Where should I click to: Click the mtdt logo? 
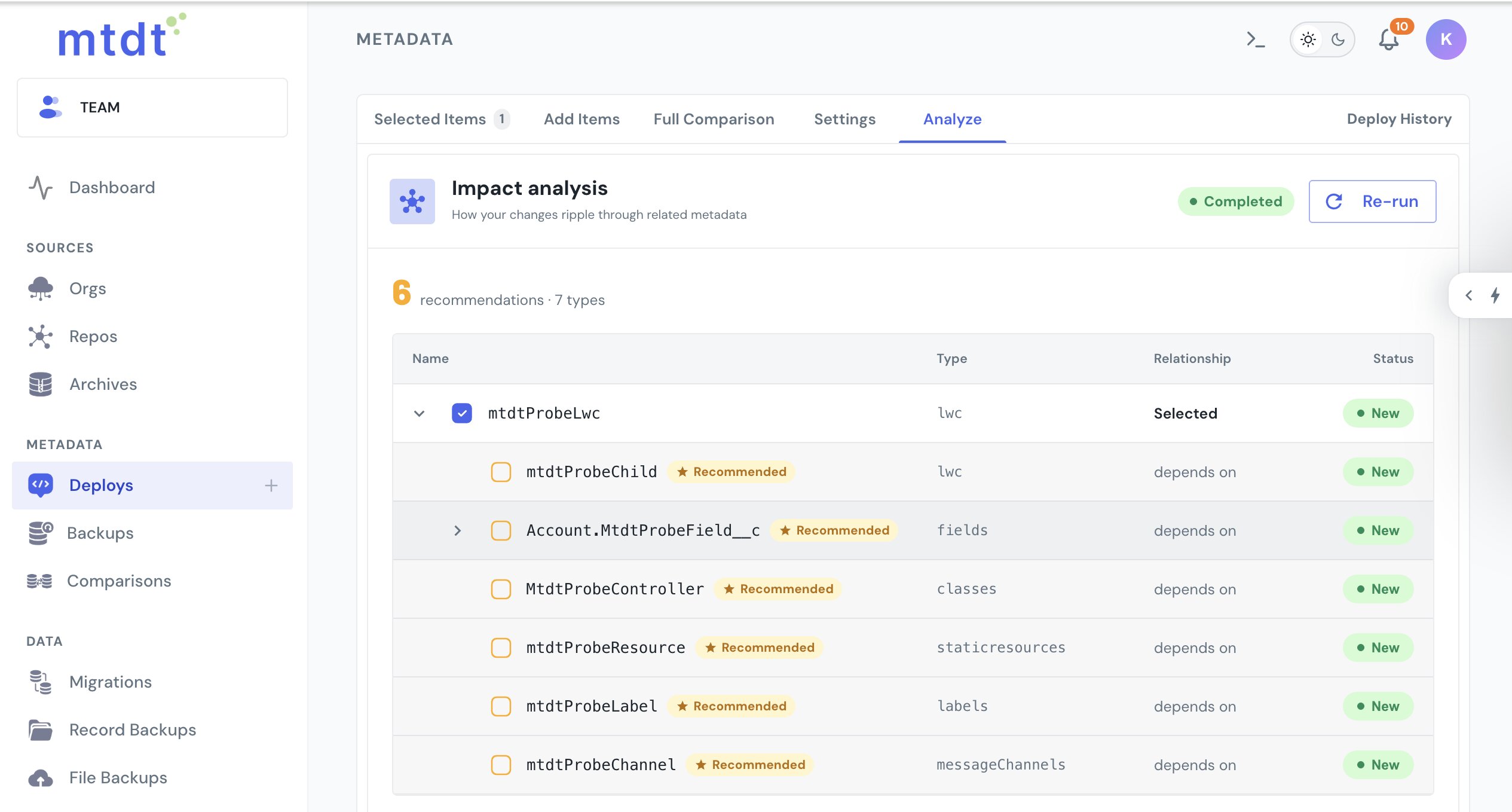click(122, 36)
